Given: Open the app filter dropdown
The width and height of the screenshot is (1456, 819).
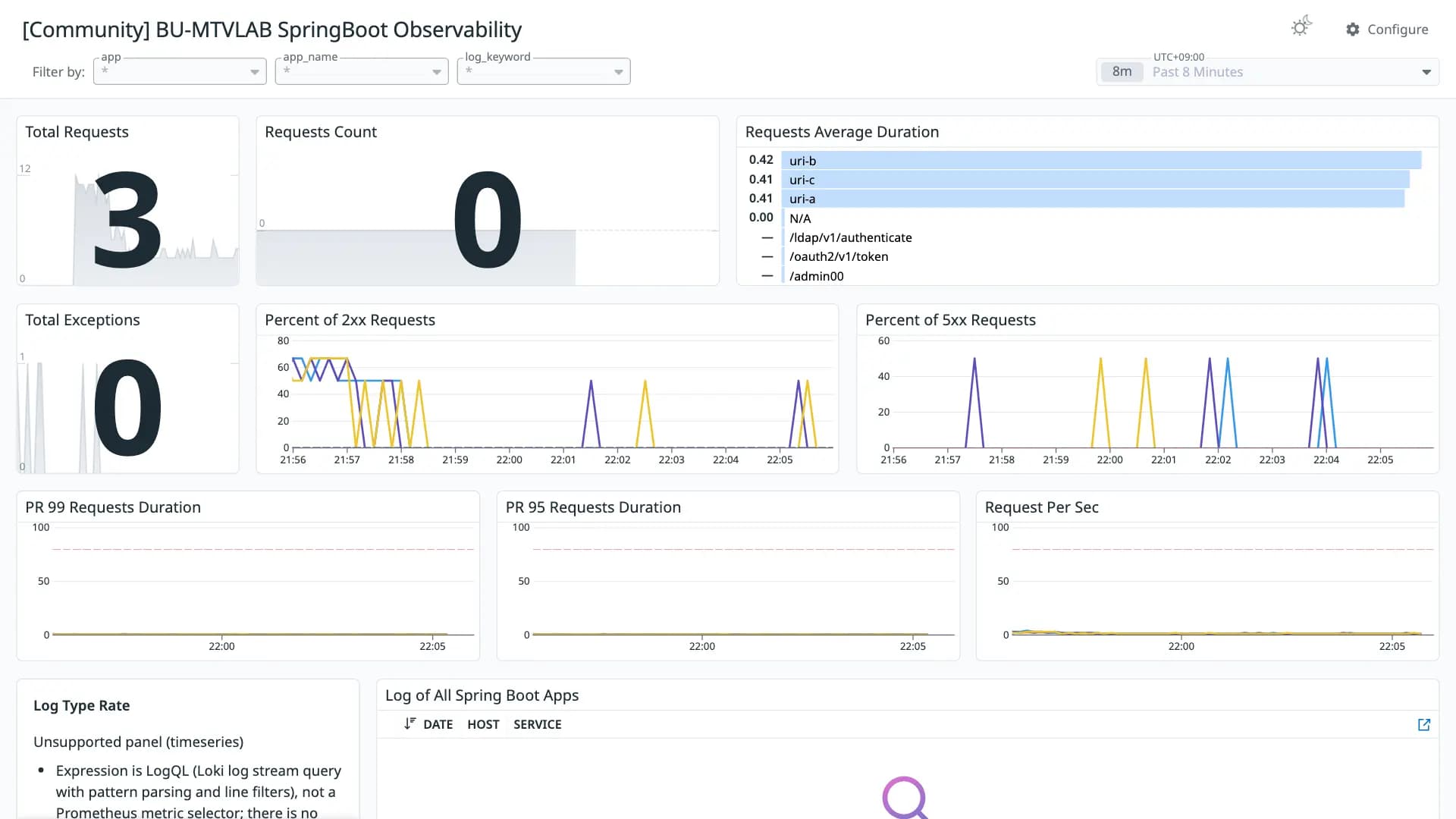Looking at the screenshot, I should 180,71.
